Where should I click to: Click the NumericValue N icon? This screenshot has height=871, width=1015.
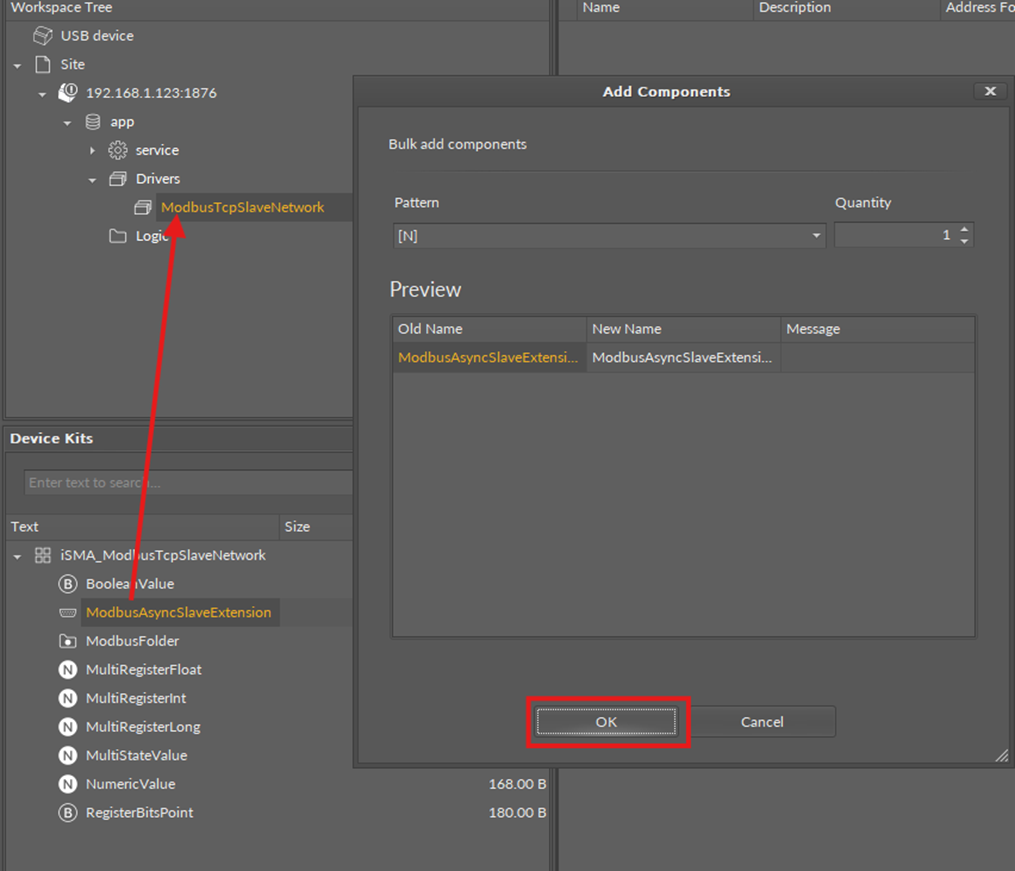coord(68,784)
